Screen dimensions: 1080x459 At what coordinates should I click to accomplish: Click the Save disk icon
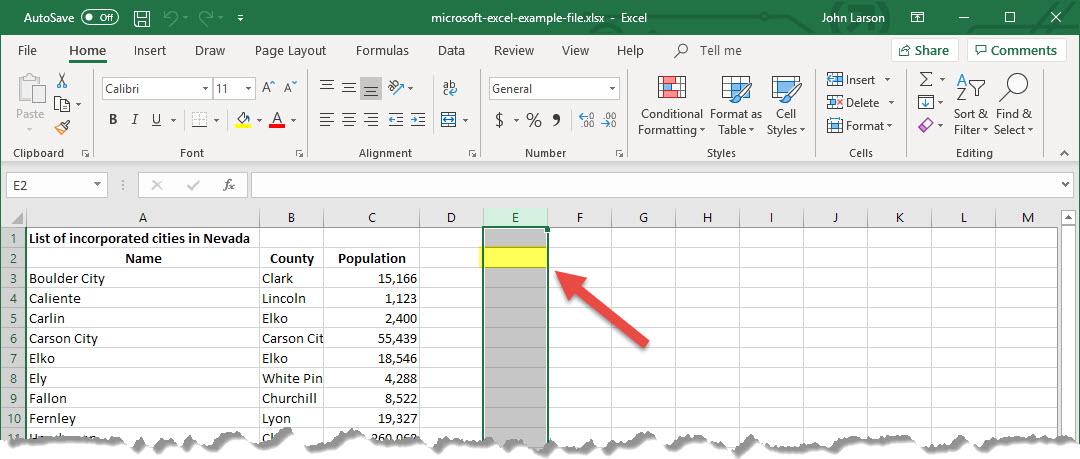142,18
